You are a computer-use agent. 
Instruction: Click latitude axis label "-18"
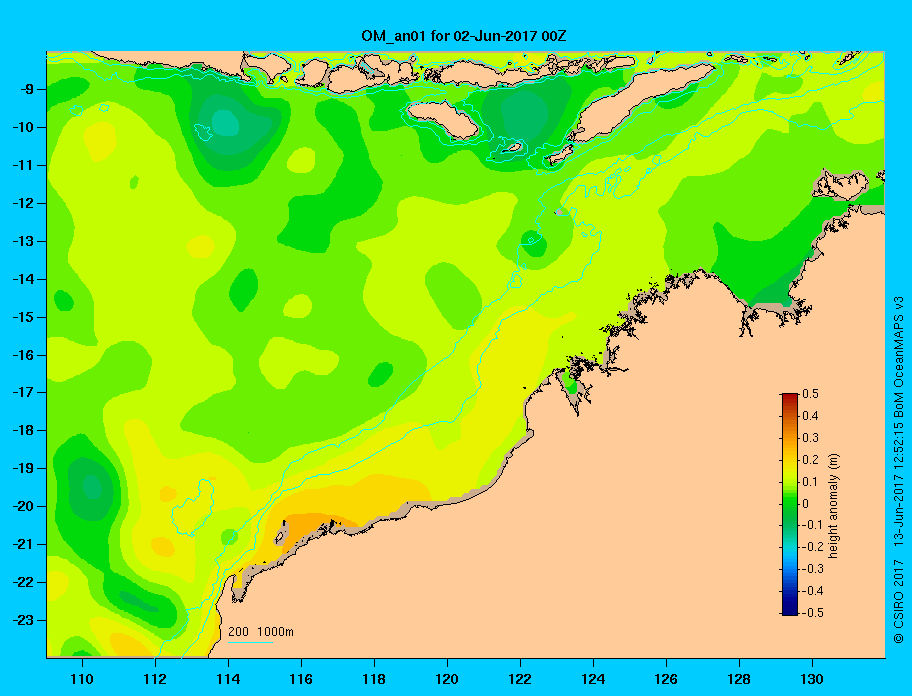pyautogui.click(x=22, y=431)
